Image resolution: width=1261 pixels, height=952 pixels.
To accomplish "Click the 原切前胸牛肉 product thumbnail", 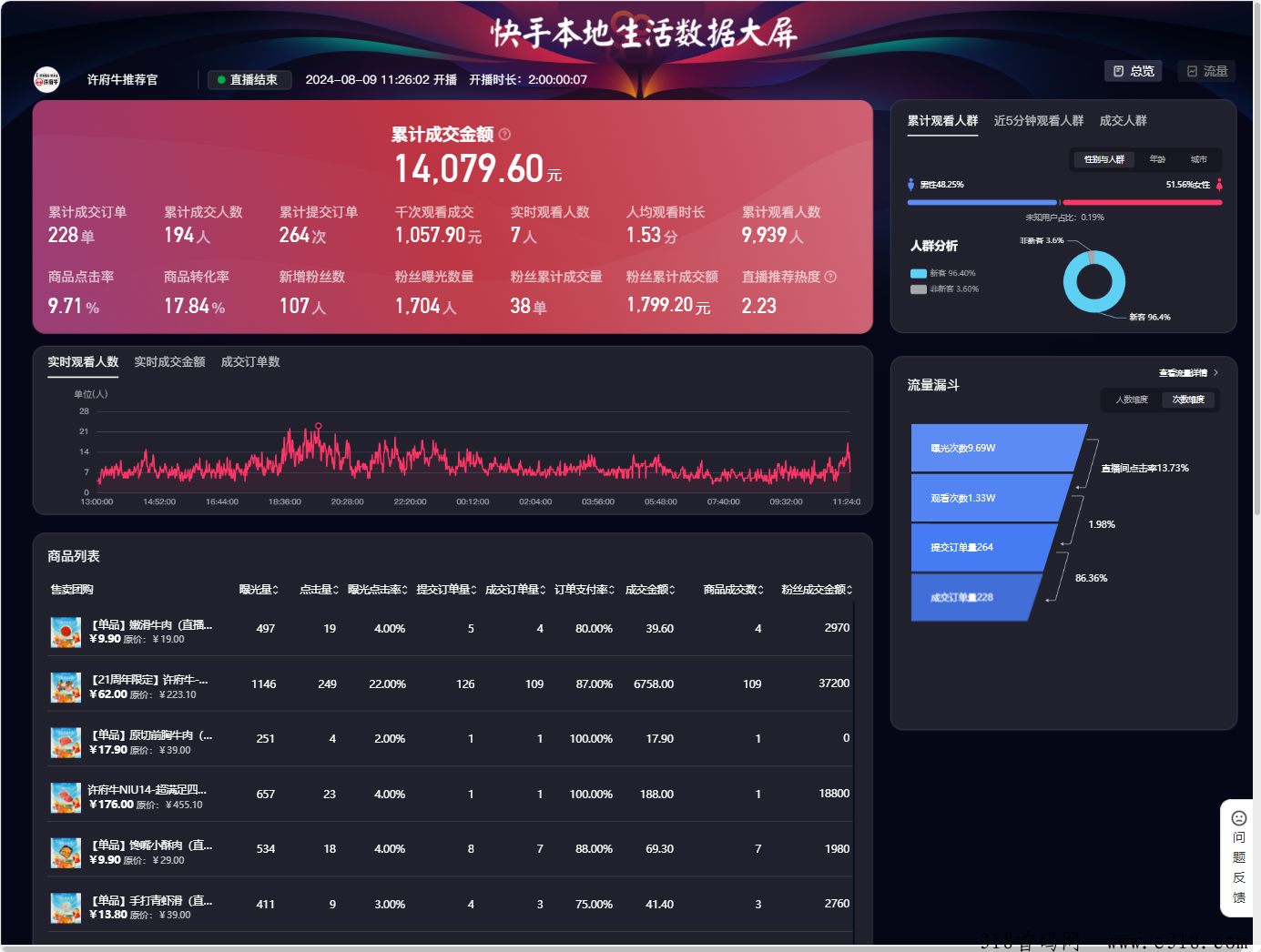I will click(x=66, y=743).
